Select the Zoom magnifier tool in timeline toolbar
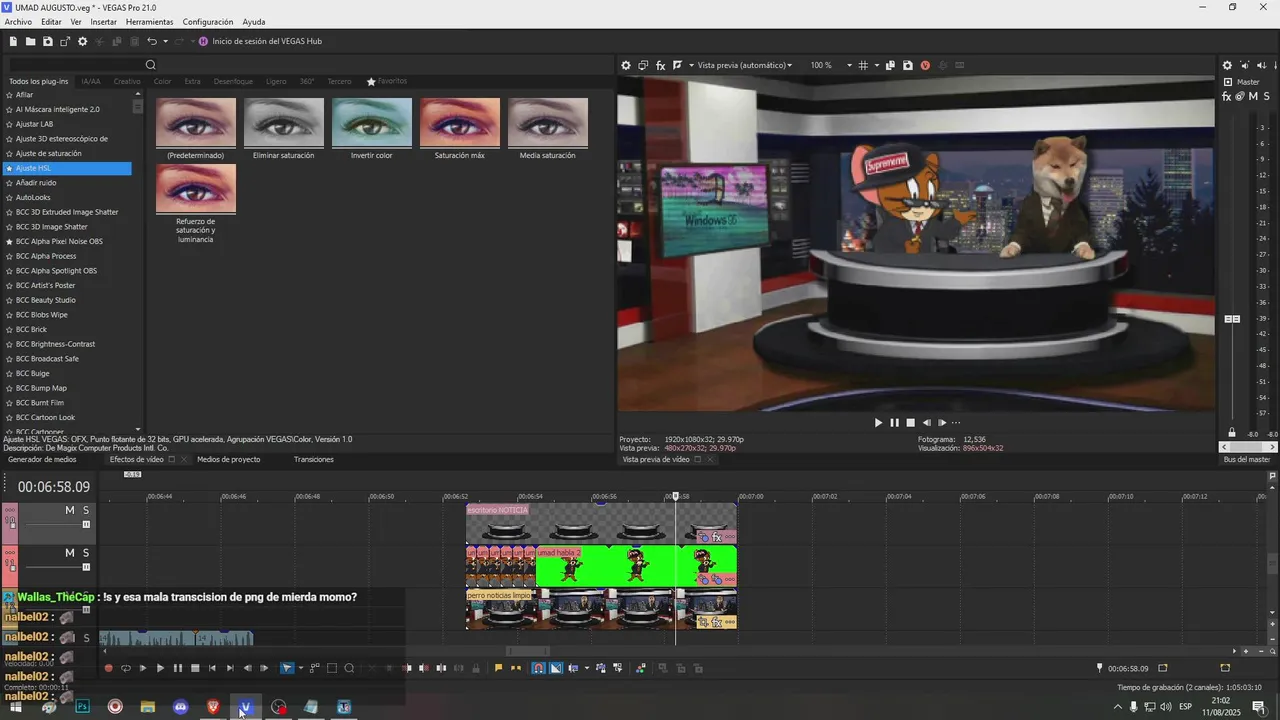Image resolution: width=1280 pixels, height=720 pixels. (349, 668)
